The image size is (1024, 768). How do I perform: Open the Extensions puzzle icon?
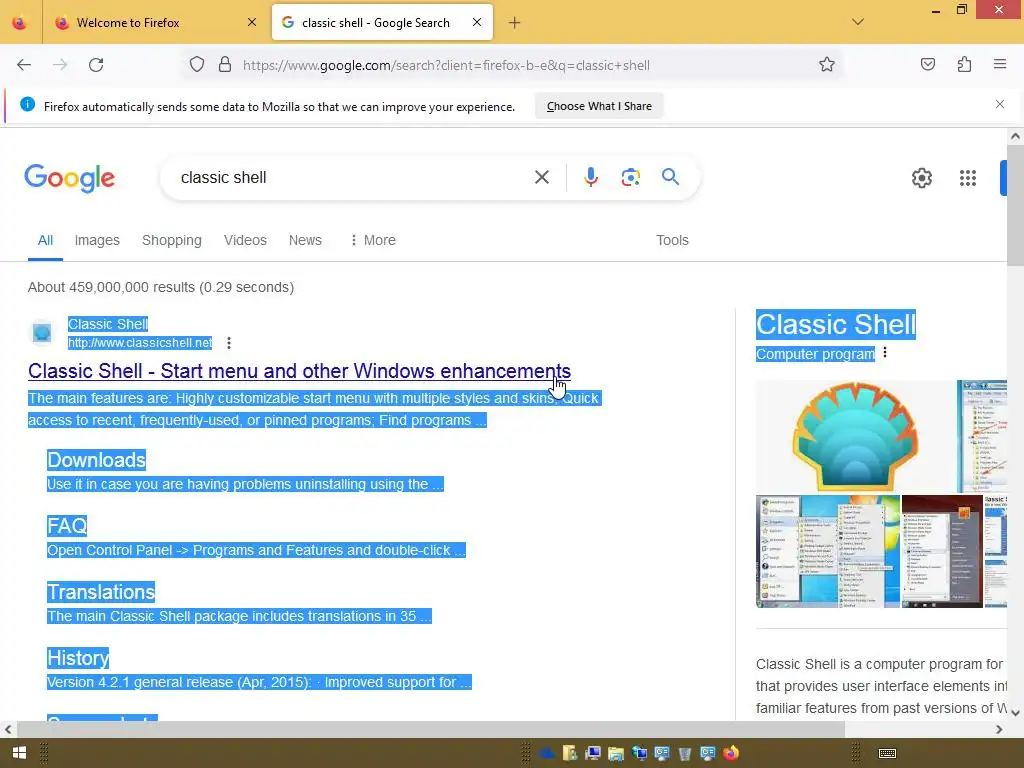pos(964,65)
